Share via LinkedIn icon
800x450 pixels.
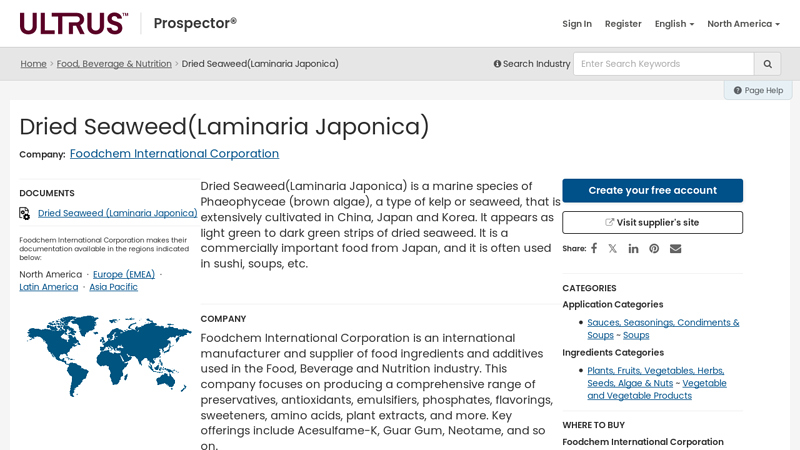coord(633,248)
